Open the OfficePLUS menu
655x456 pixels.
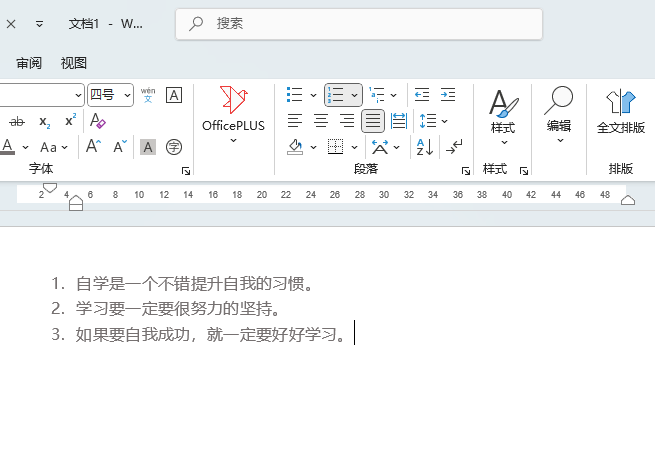(x=233, y=114)
